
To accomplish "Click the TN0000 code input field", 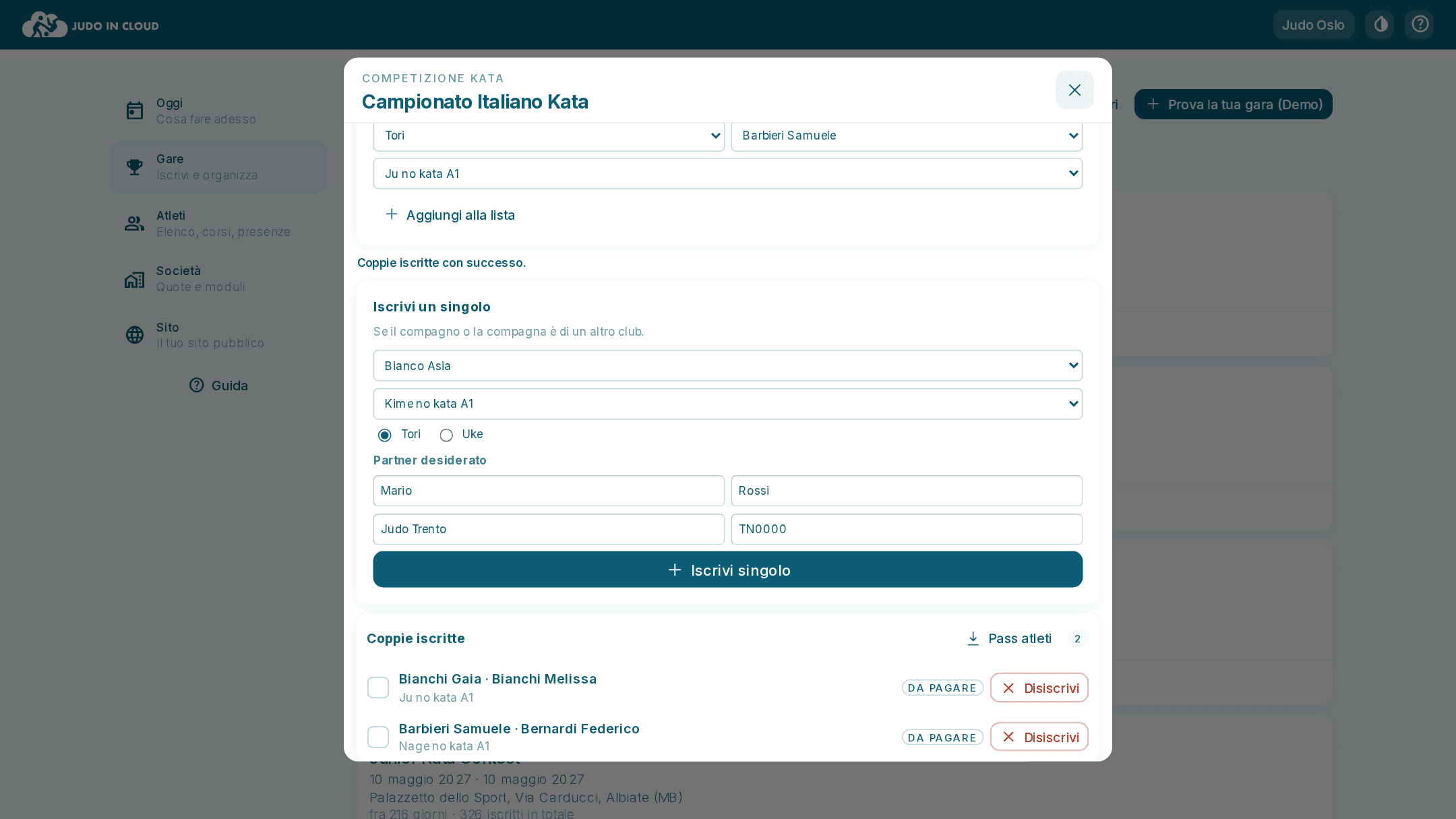I will (x=907, y=529).
